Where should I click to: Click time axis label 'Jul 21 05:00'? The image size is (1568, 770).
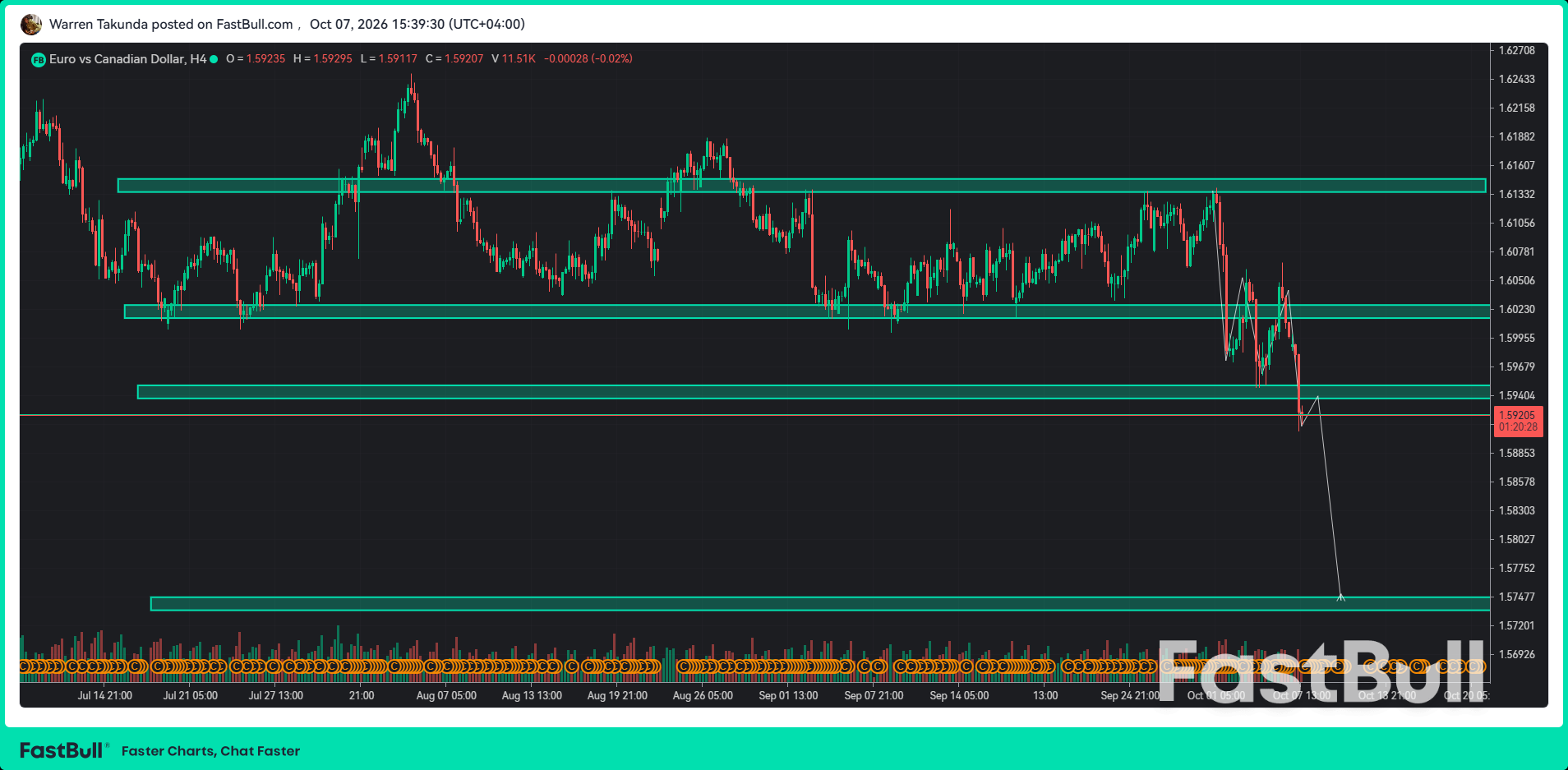(191, 695)
